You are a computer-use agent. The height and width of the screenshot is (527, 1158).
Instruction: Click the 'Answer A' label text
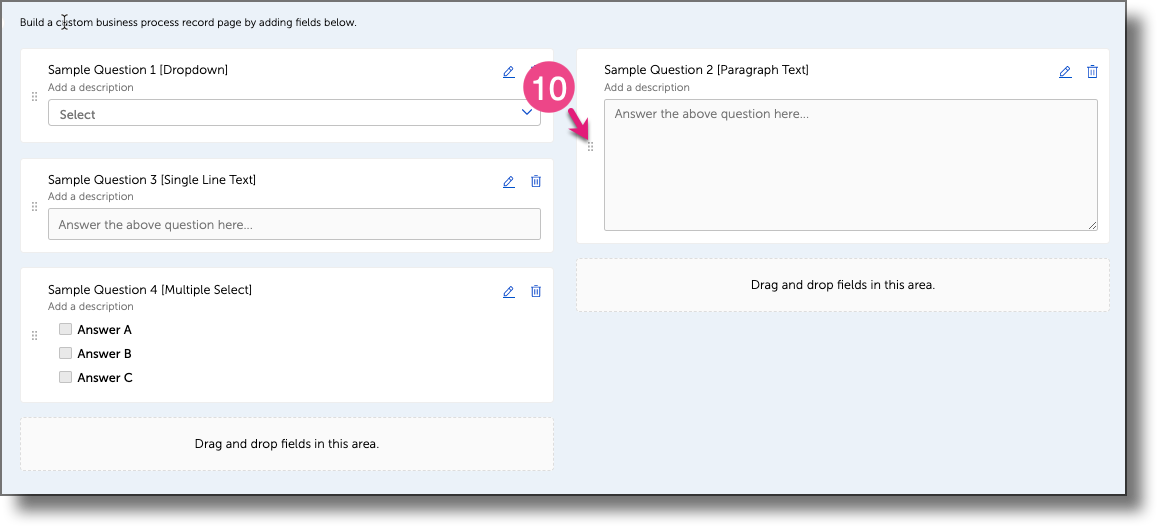(x=104, y=330)
